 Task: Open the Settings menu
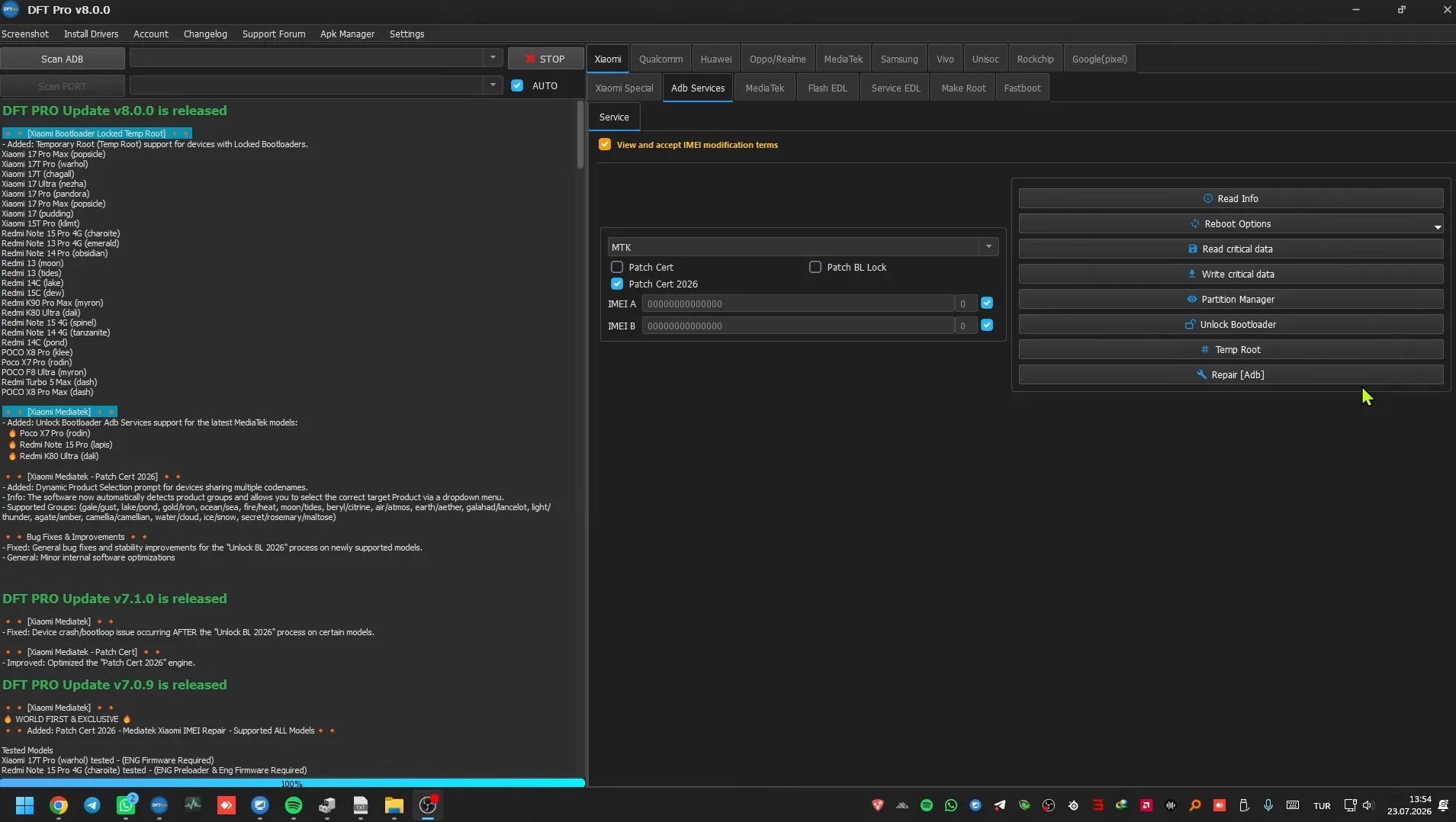[407, 34]
